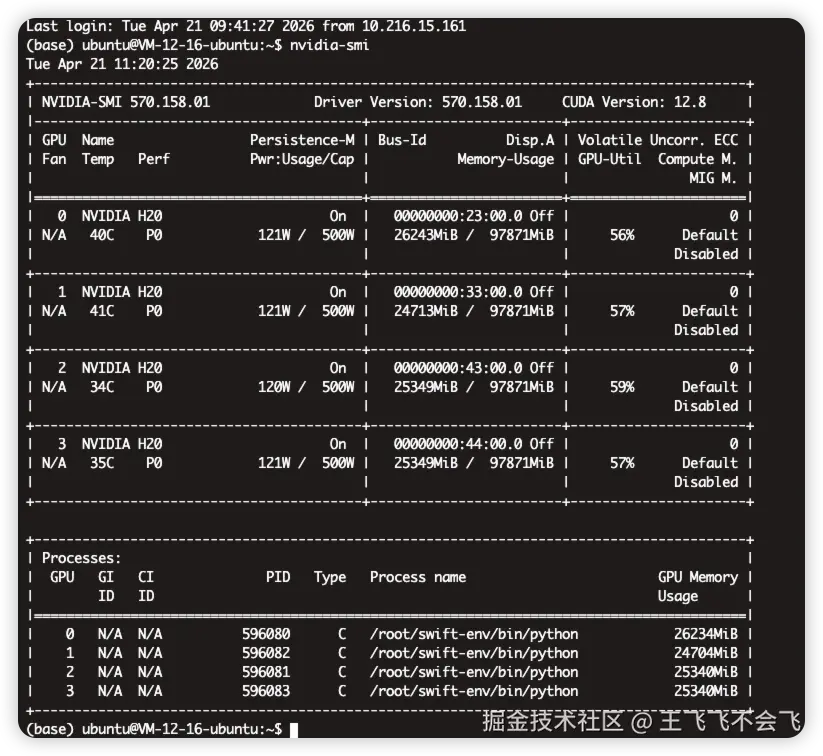The height and width of the screenshot is (756, 823).
Task: Click bus id 00000000:44:00.0
Action: [x=458, y=444]
